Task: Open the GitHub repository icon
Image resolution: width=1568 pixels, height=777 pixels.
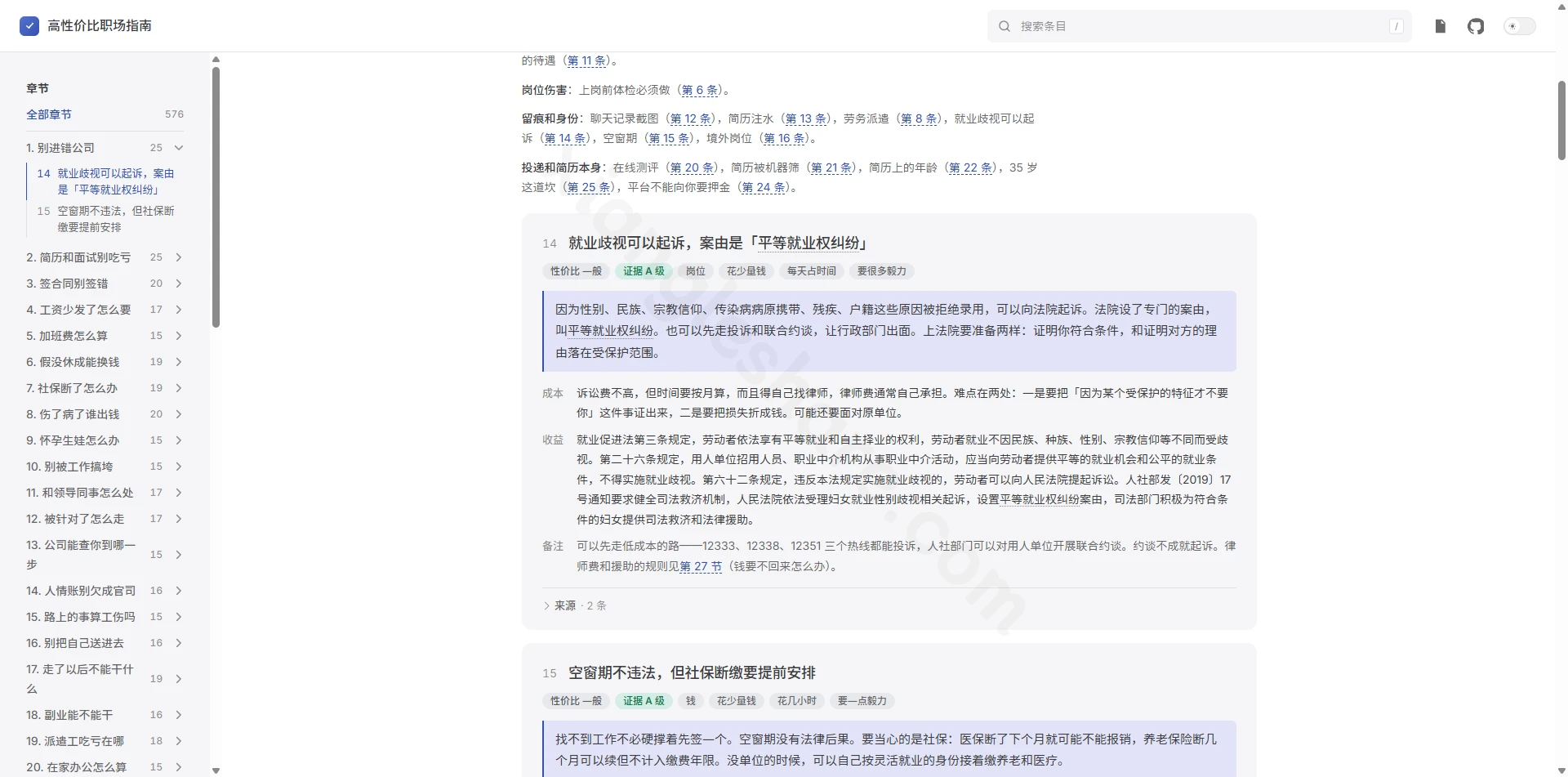Action: point(1476,26)
